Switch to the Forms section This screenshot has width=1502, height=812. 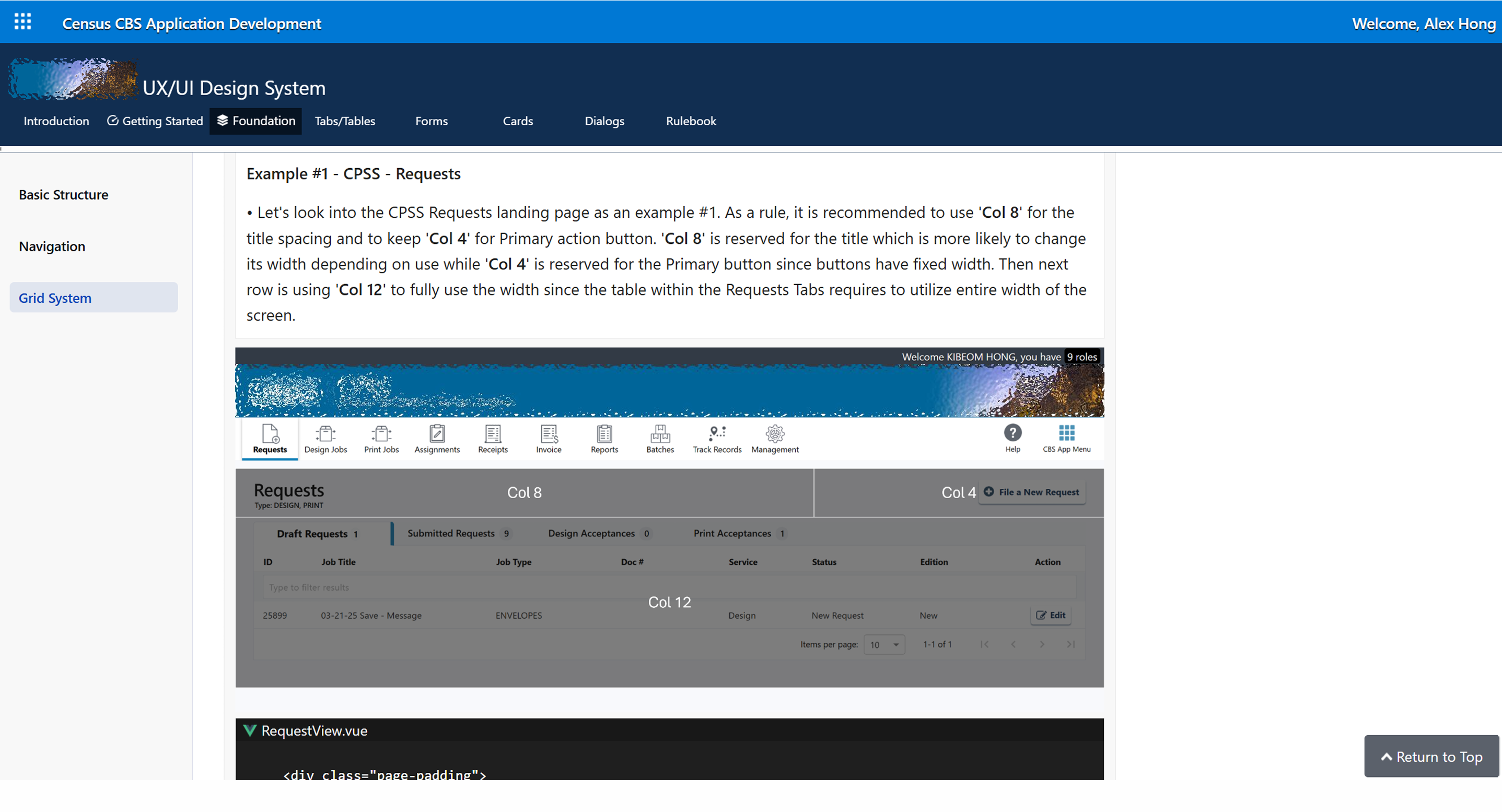(432, 121)
